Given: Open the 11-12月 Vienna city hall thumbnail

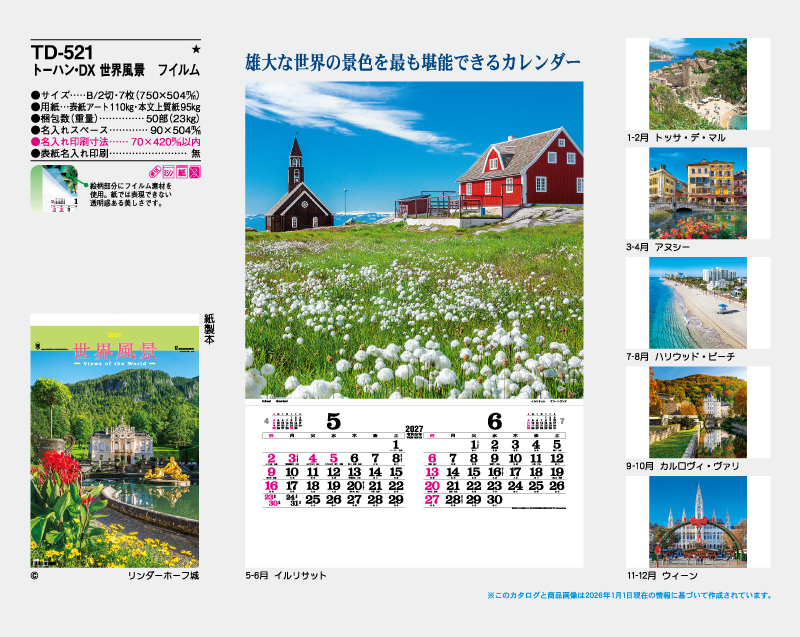Looking at the screenshot, I should point(697,522).
